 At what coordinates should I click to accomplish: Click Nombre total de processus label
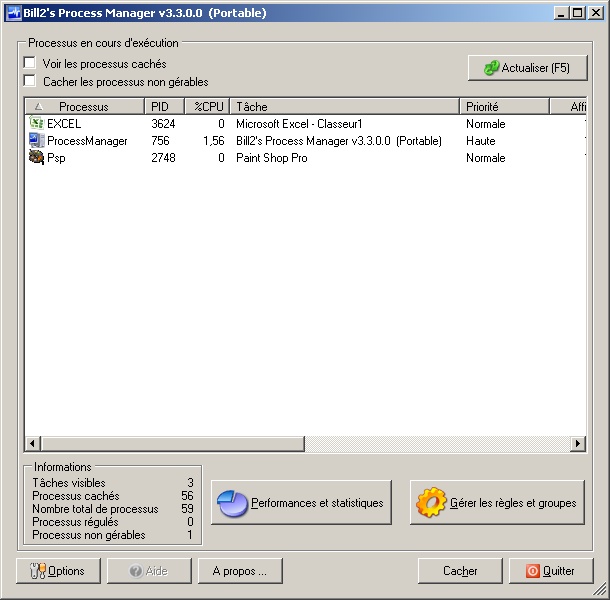pos(95,509)
